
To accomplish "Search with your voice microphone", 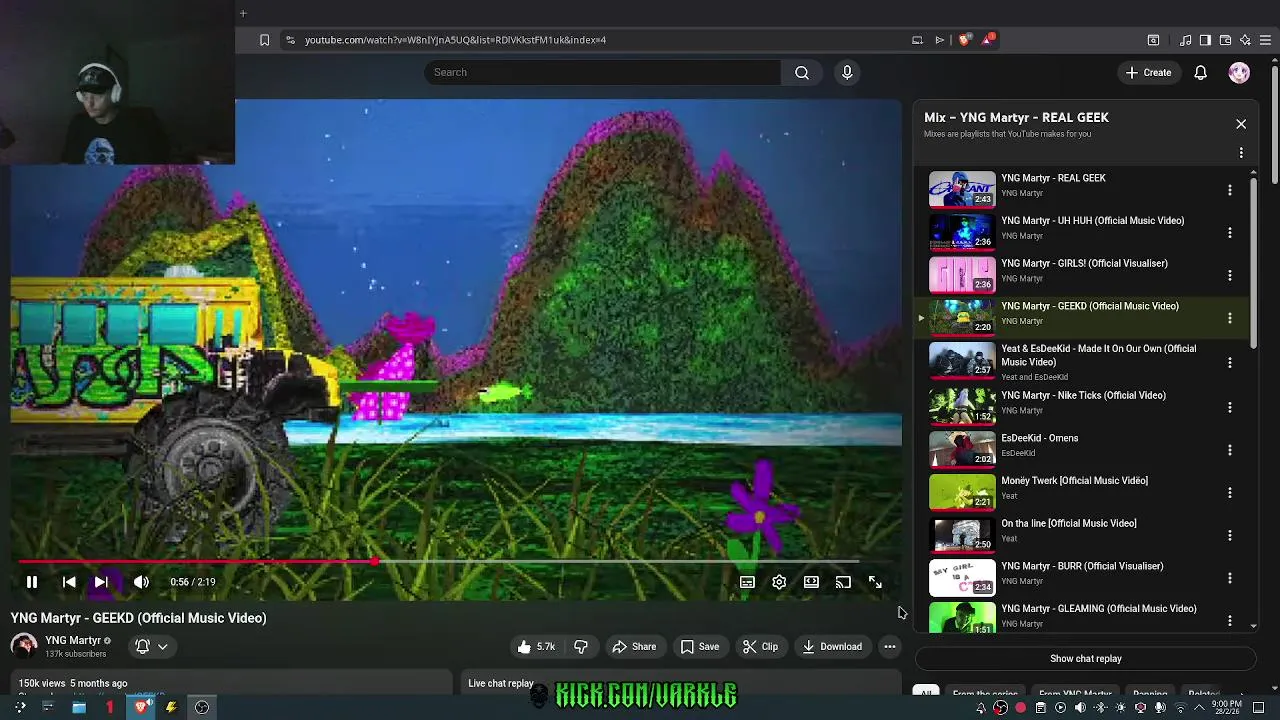I will click(x=847, y=72).
